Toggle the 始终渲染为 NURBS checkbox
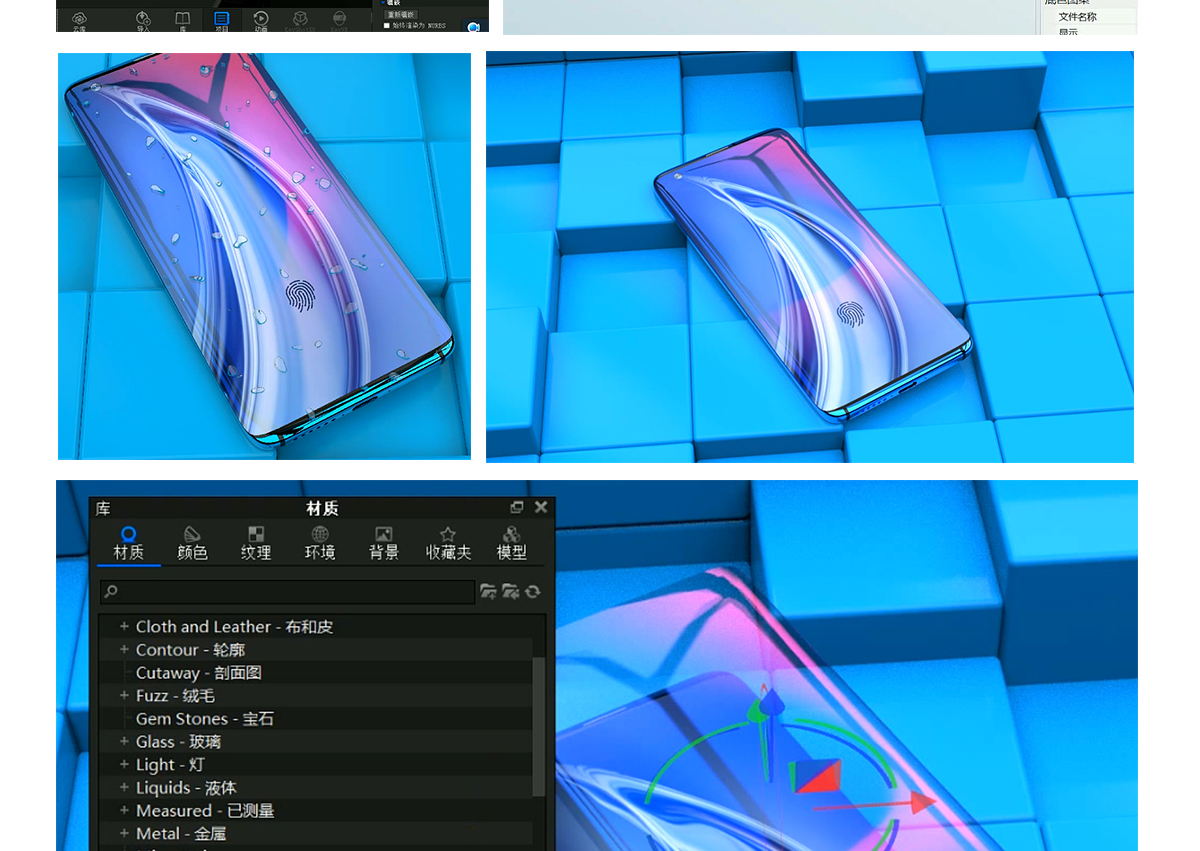Image resolution: width=1200 pixels, height=851 pixels. (387, 26)
